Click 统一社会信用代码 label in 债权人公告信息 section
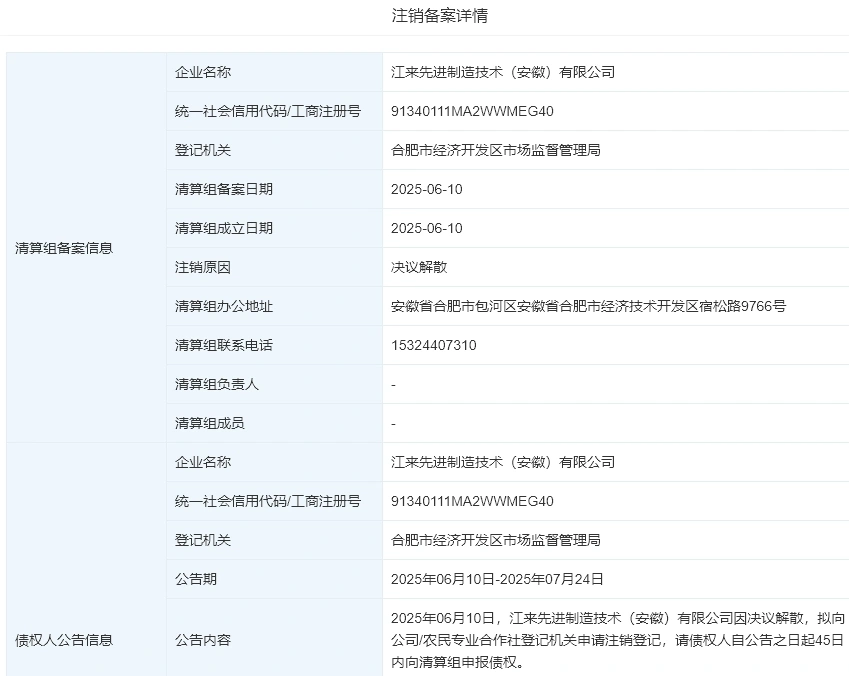 tap(267, 501)
